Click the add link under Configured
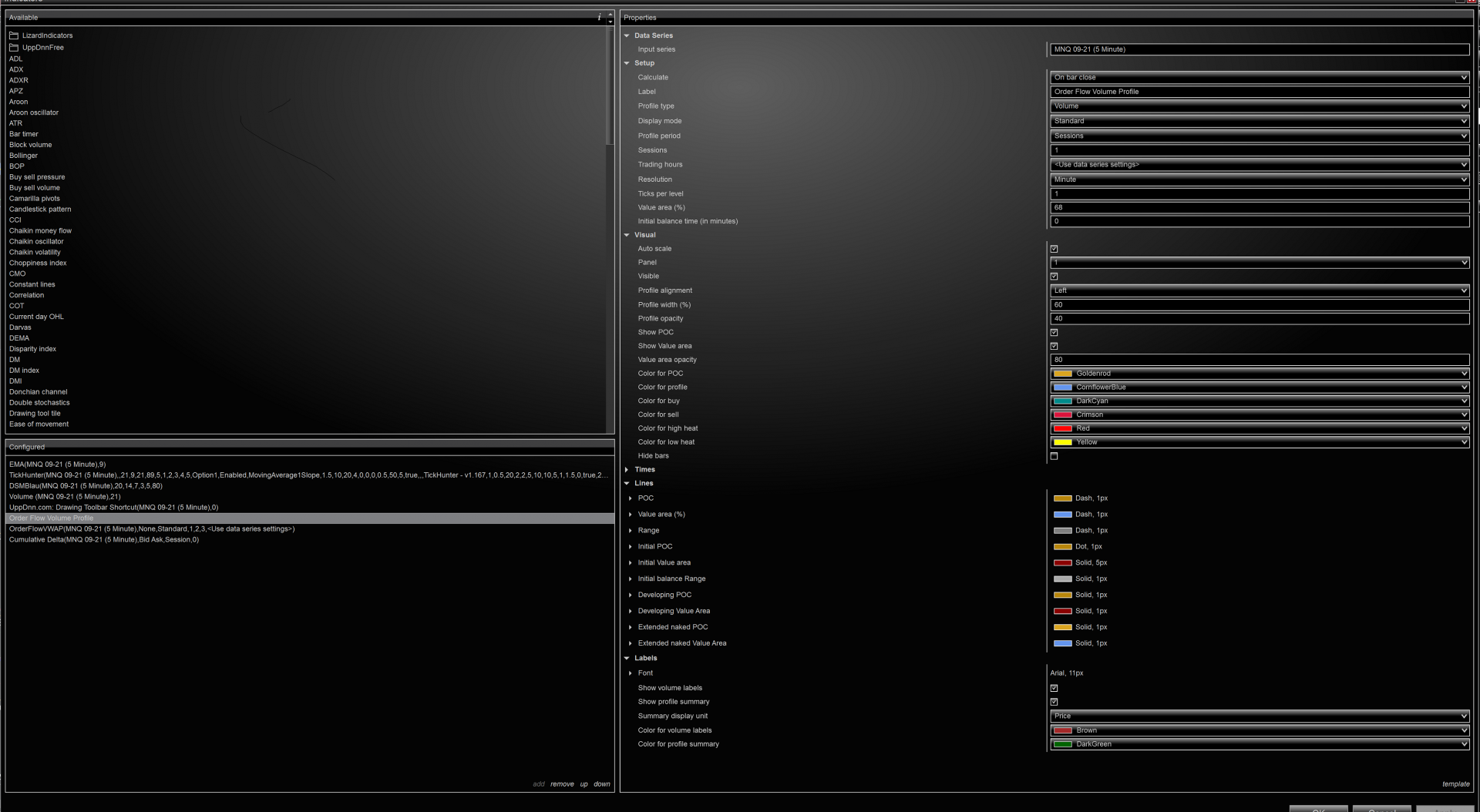1480x812 pixels. coord(539,784)
